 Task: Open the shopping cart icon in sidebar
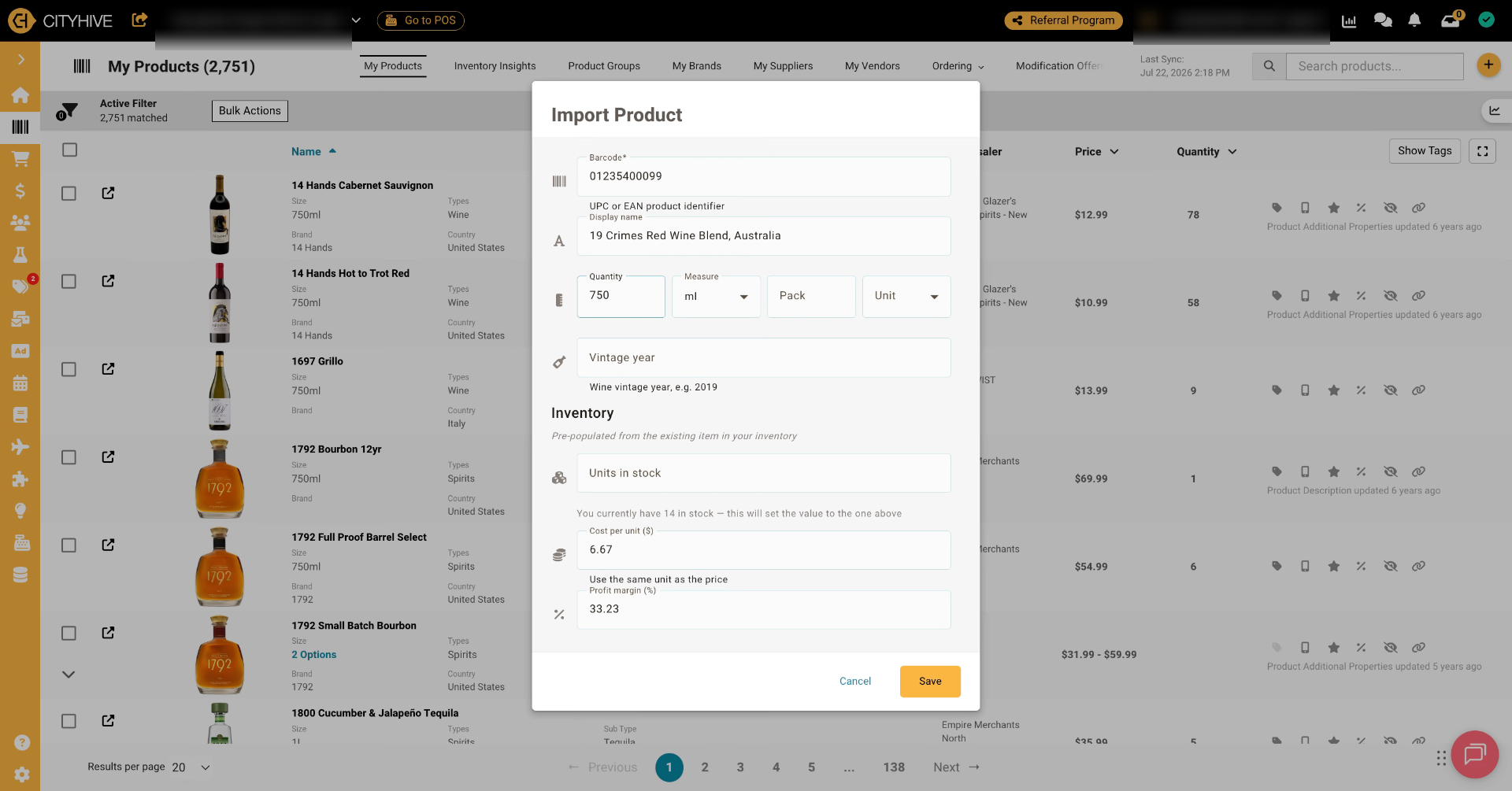[20, 158]
